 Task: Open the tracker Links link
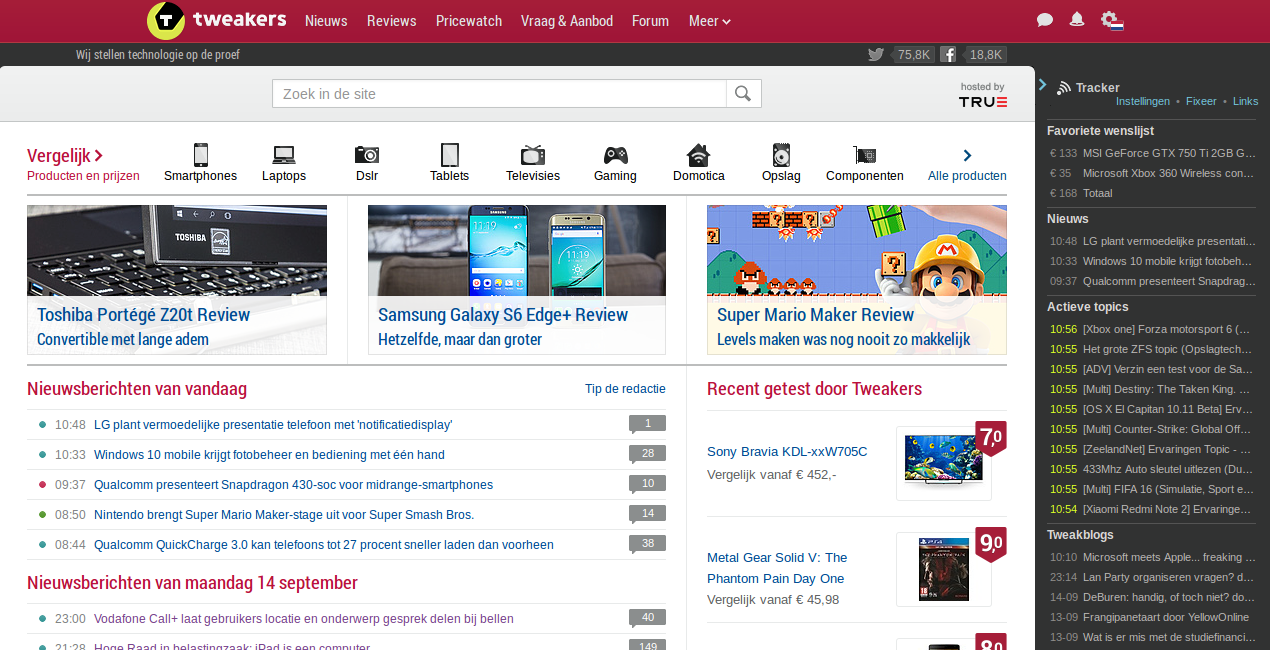(x=1246, y=101)
